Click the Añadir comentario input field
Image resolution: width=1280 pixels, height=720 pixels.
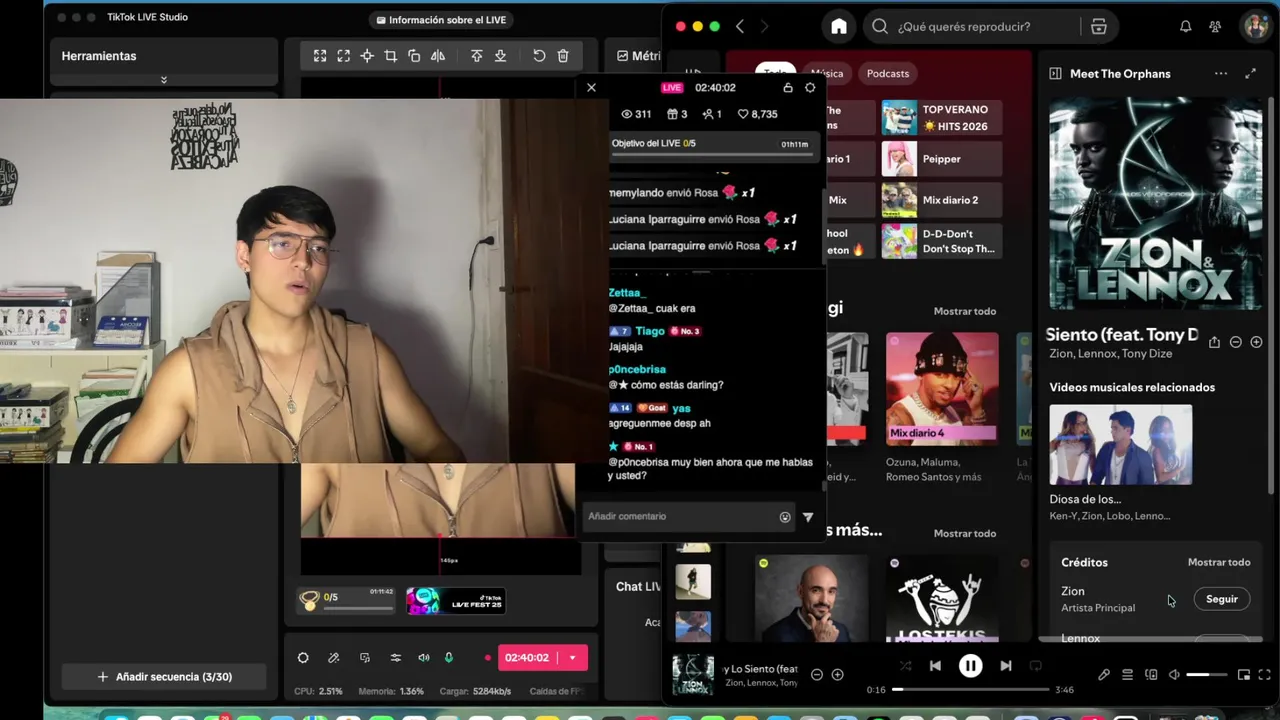click(x=680, y=516)
